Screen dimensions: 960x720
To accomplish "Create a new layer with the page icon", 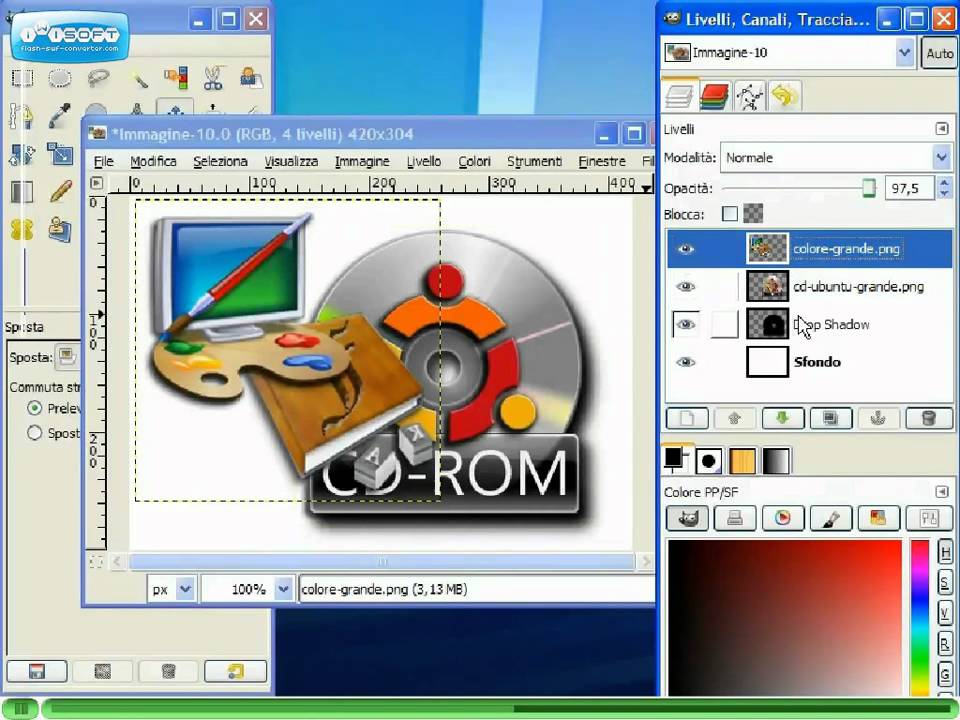I will (x=687, y=419).
